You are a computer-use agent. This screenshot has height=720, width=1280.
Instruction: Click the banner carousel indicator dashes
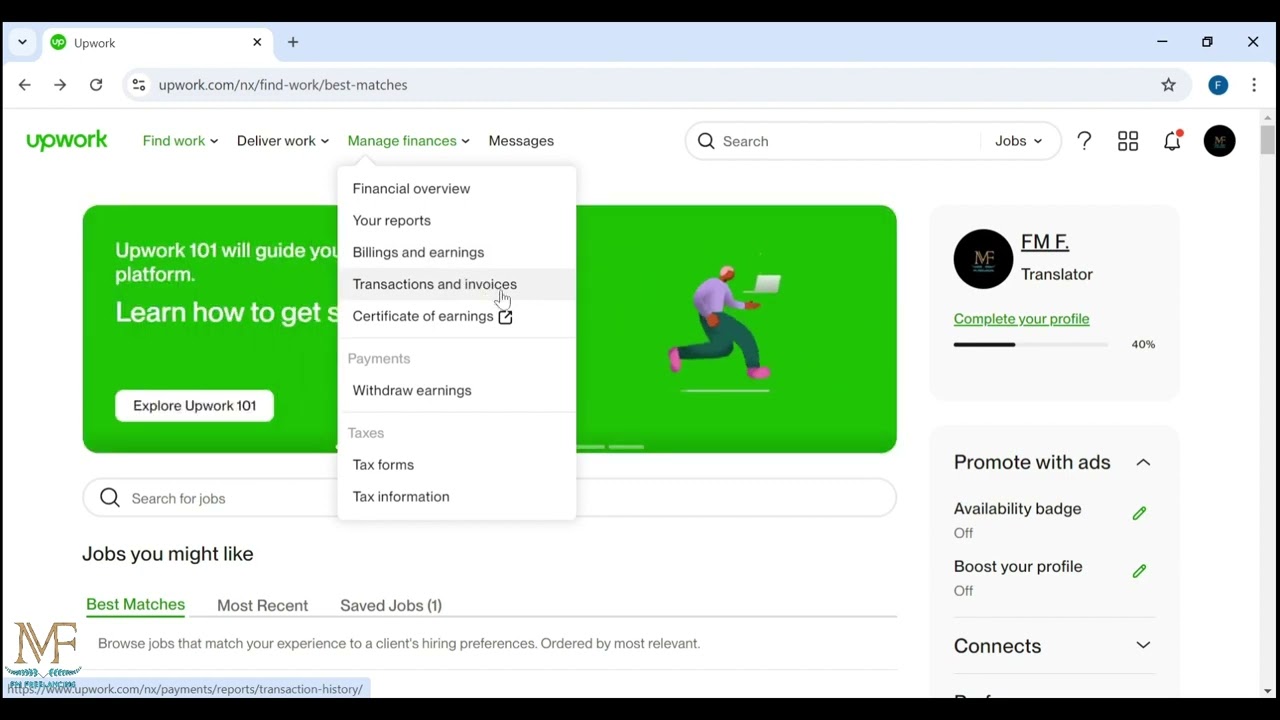pos(611,446)
